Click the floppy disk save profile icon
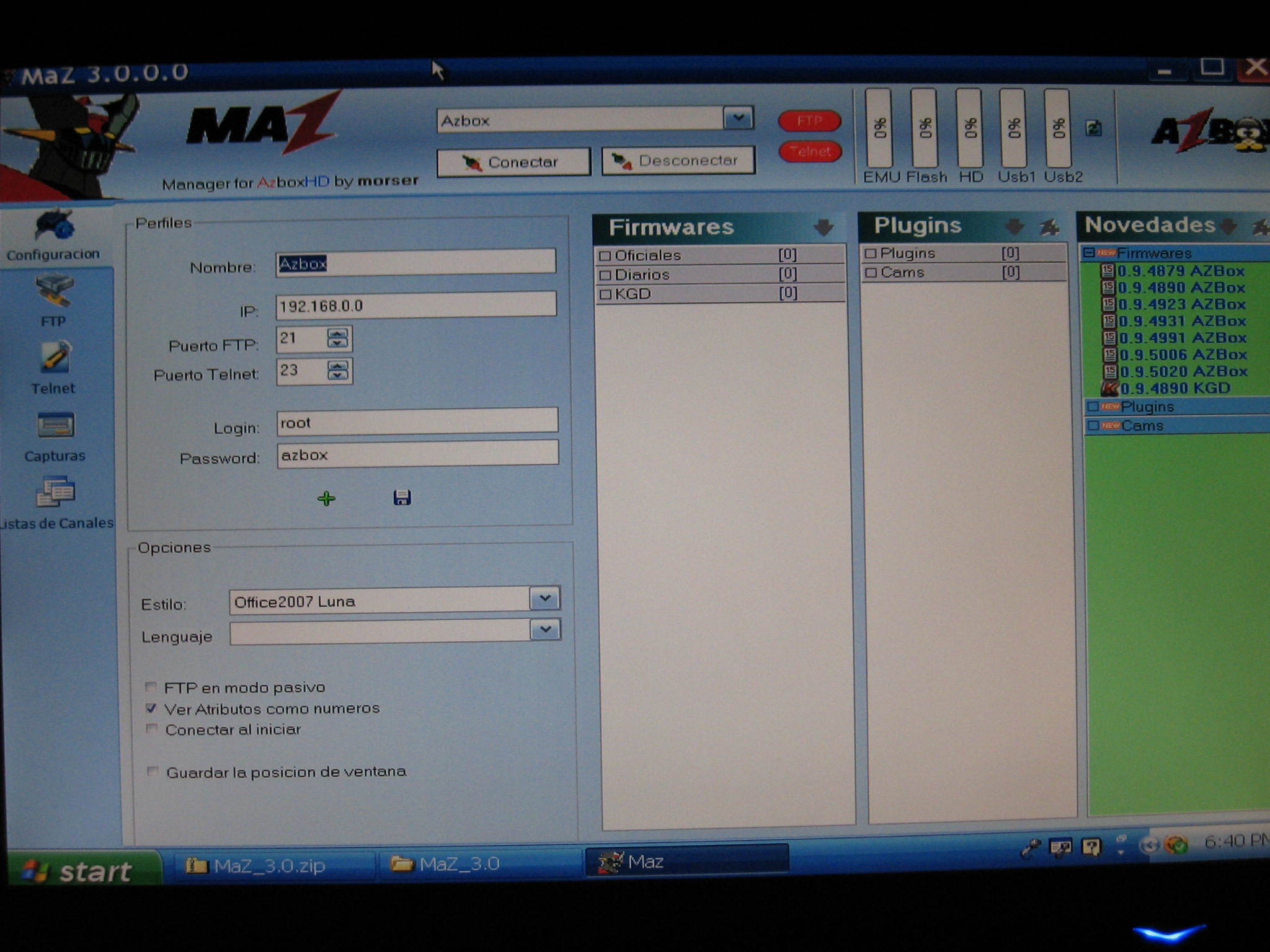 coord(402,497)
